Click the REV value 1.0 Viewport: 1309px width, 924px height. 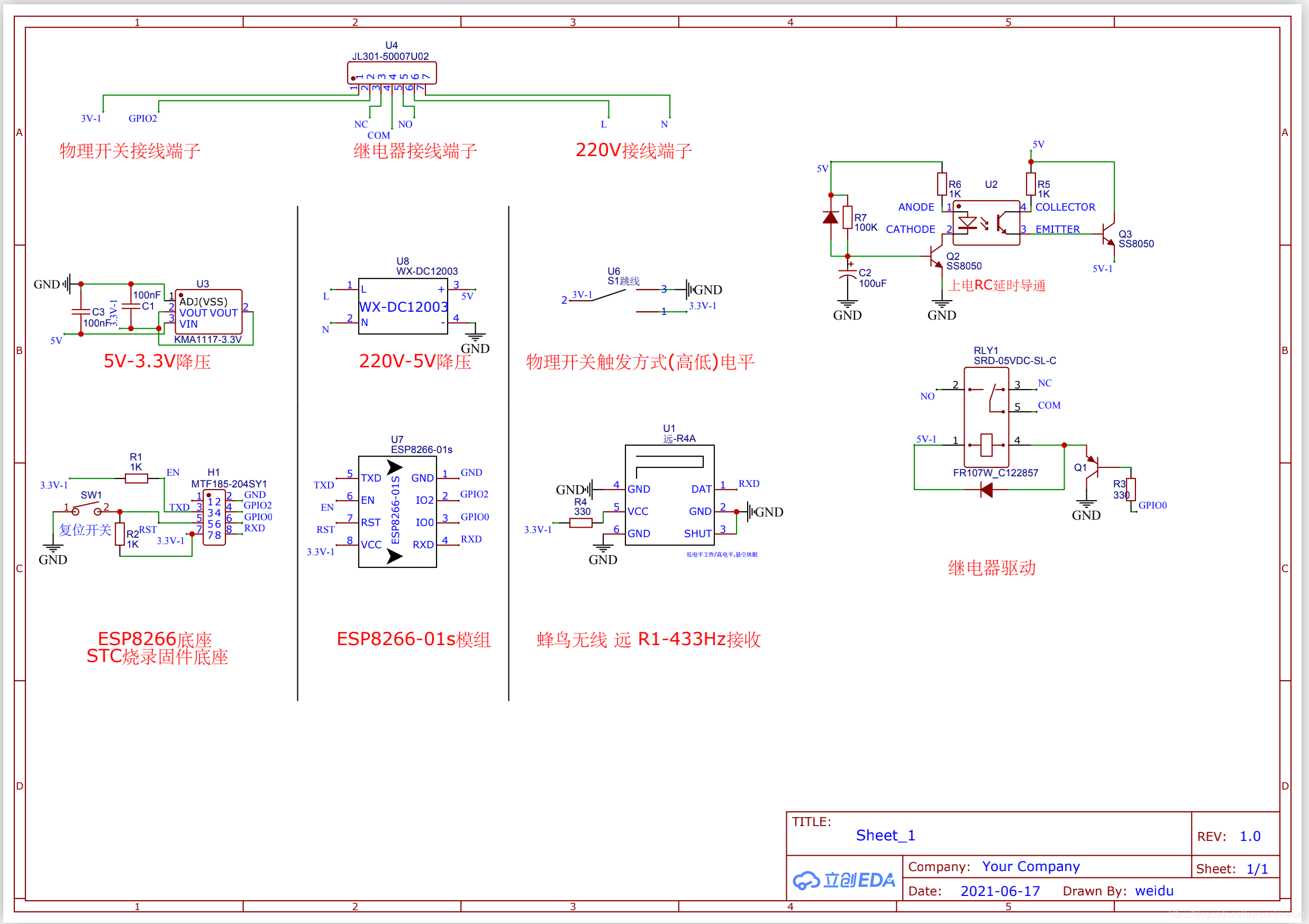coord(1250,836)
